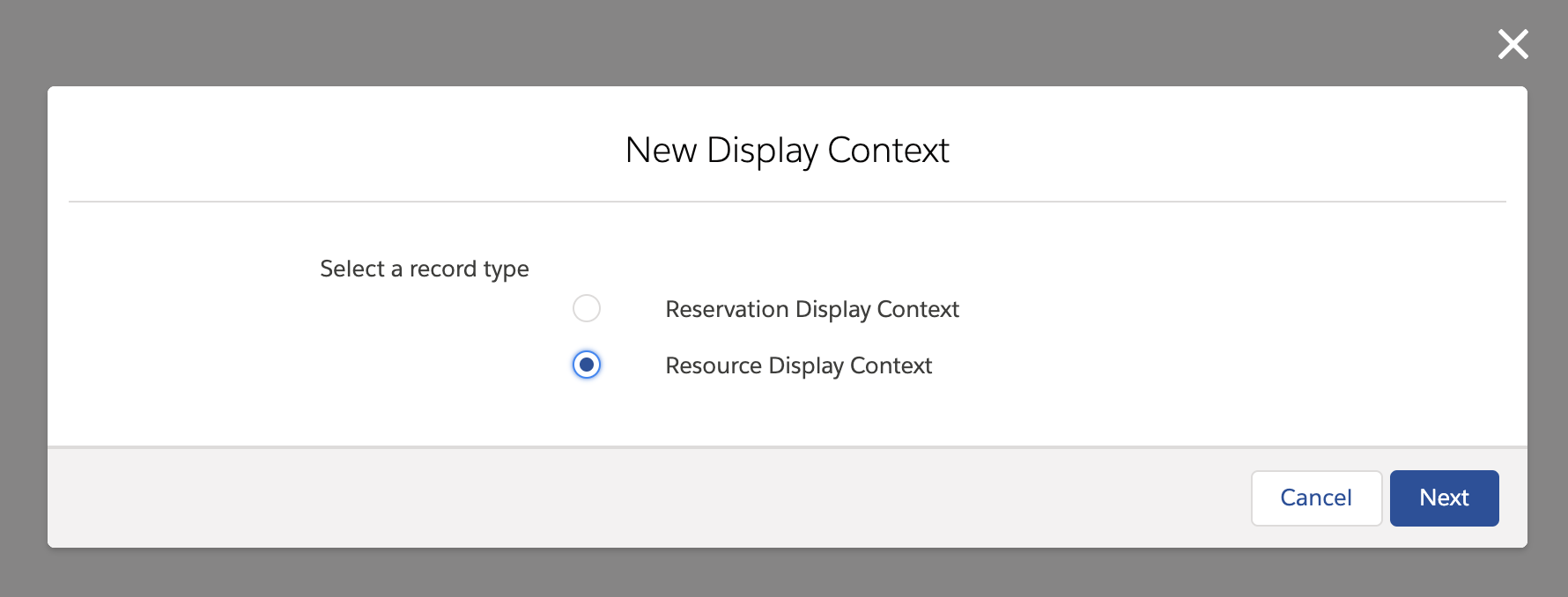Click the Resource Display Context label text
Screen dimensions: 1568x597
(798, 365)
